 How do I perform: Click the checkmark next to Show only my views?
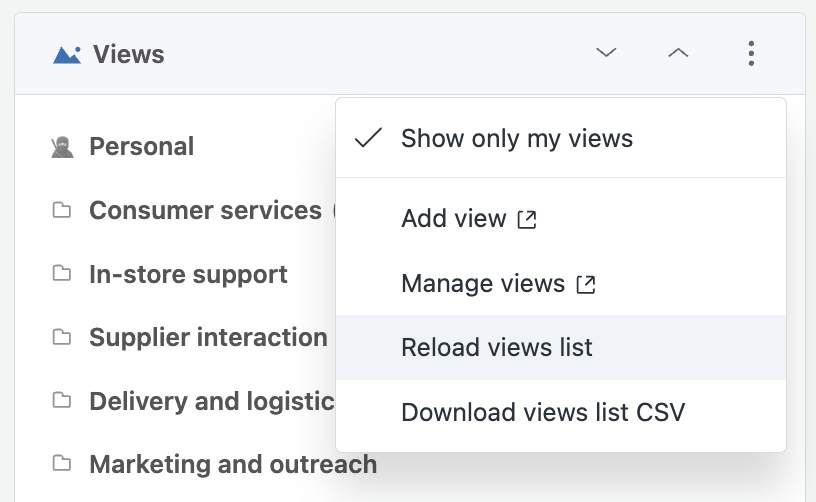coord(368,138)
